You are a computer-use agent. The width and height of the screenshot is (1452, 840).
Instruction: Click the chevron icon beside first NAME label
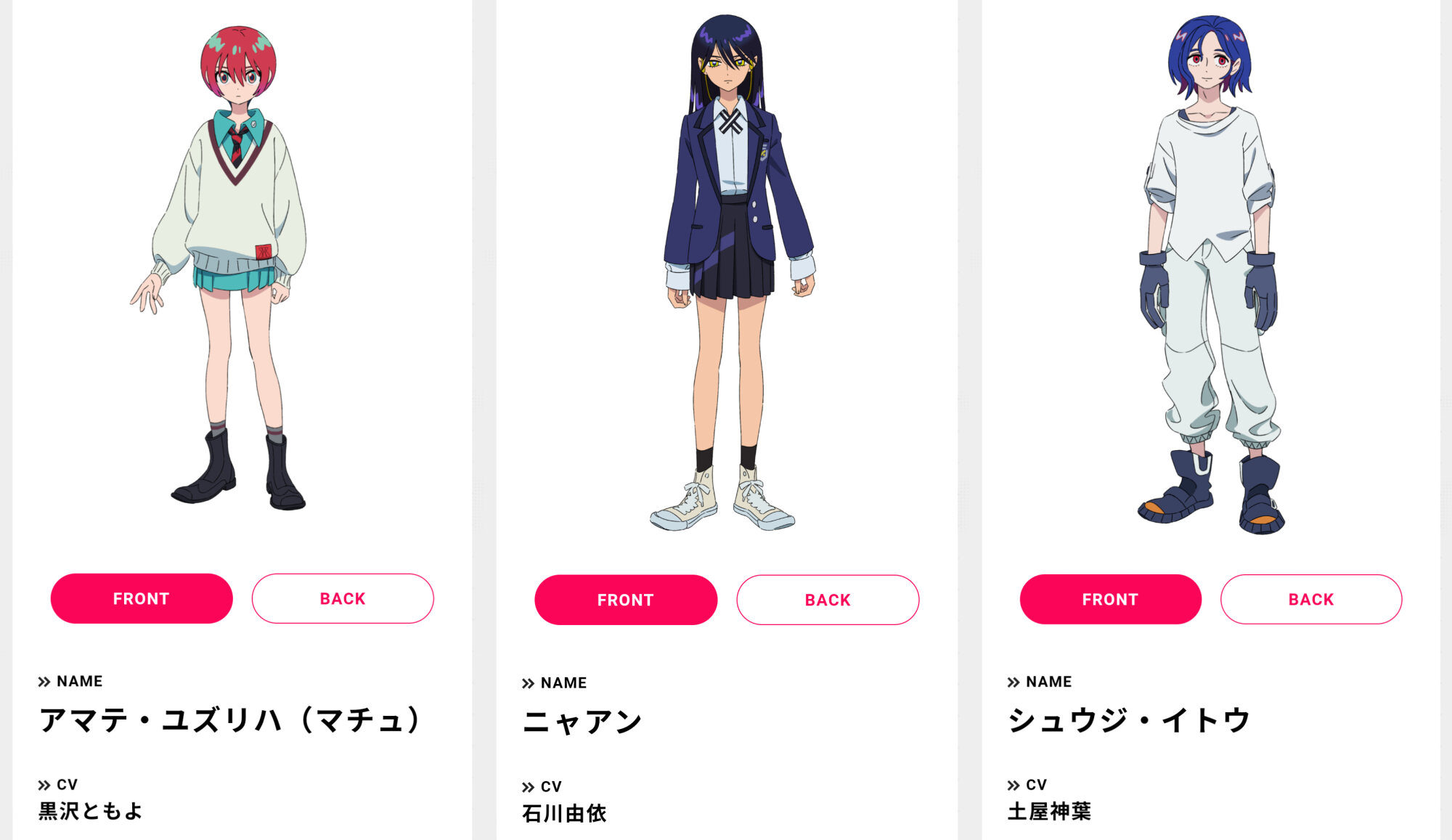pyautogui.click(x=44, y=682)
